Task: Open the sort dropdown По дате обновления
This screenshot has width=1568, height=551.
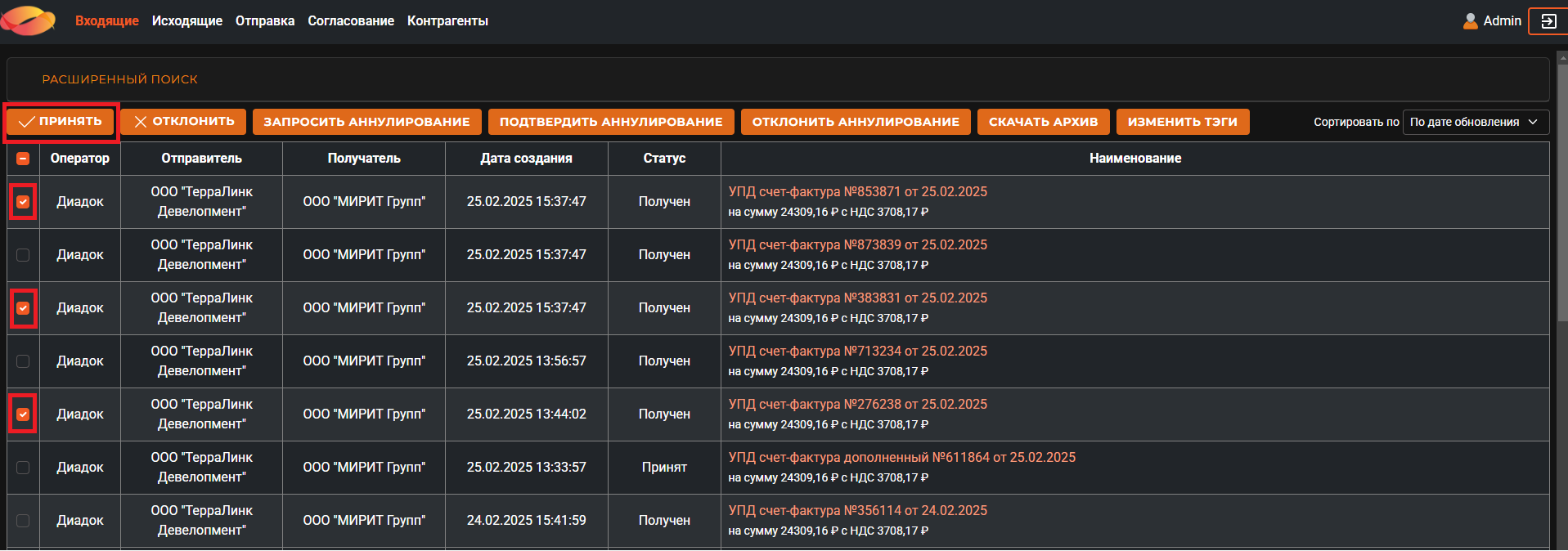Action: (1476, 122)
